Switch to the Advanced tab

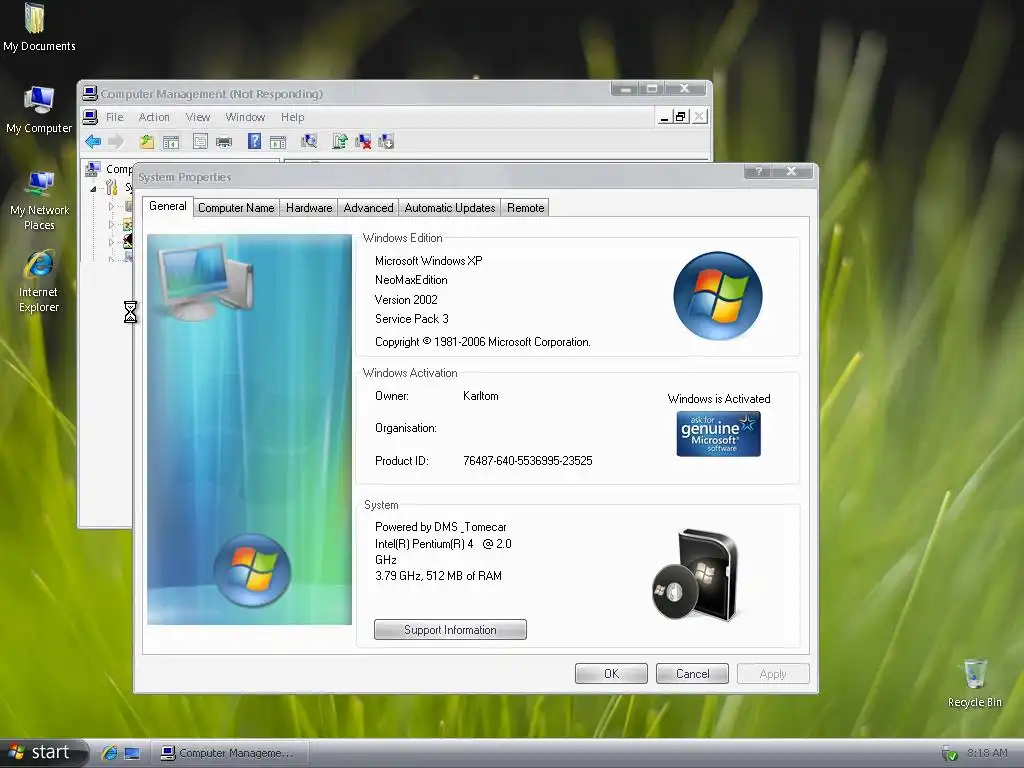368,208
